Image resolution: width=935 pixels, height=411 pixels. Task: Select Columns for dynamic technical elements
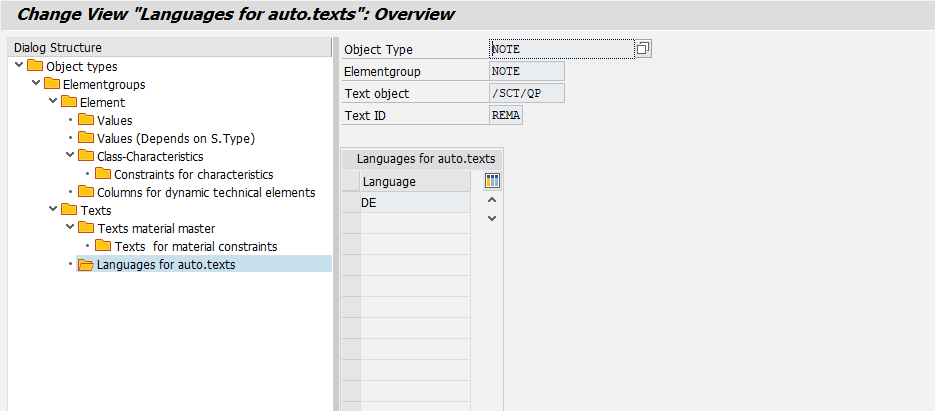205,192
